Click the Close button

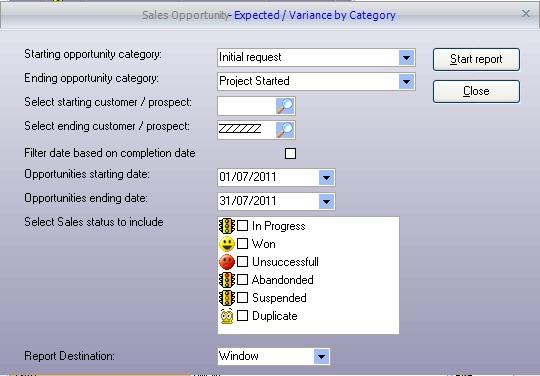point(476,91)
